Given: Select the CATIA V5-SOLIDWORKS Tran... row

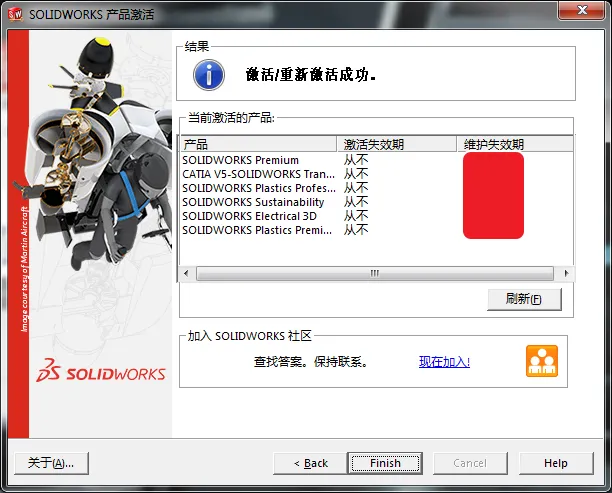Looking at the screenshot, I should [x=377, y=174].
